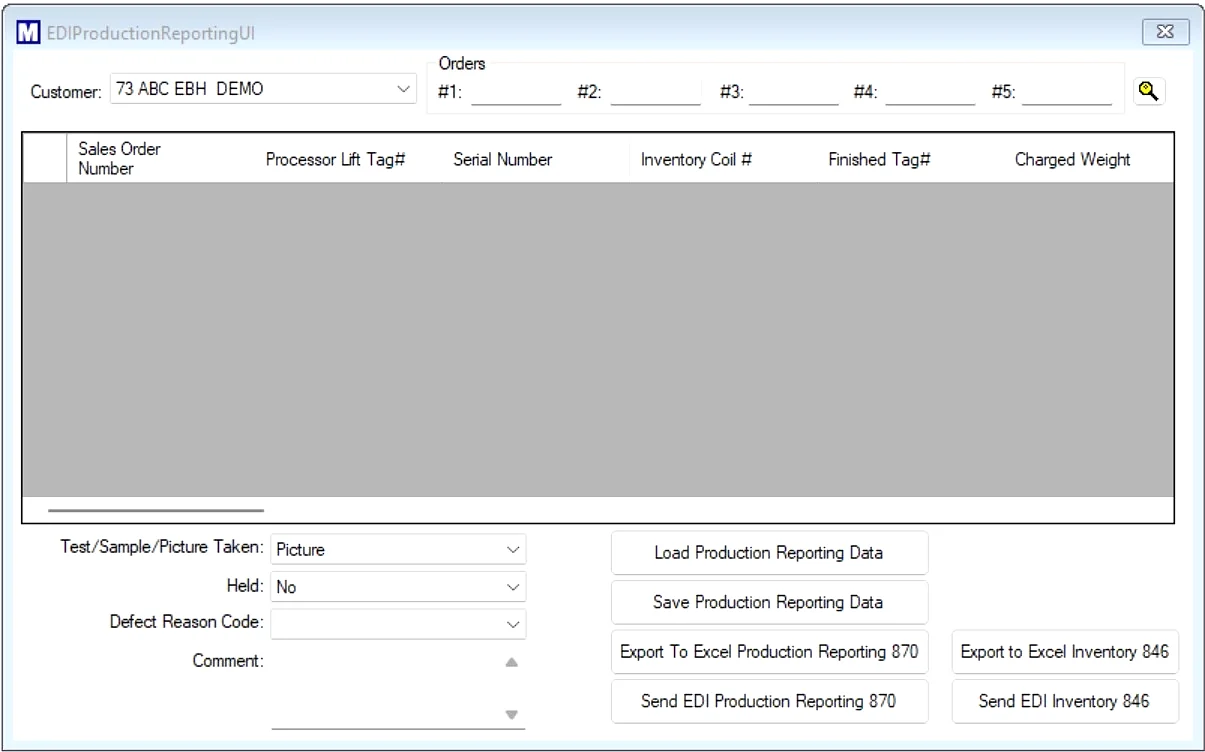Click the grid's horizontal scrollbar
The width and height of the screenshot is (1205, 752).
(155, 508)
